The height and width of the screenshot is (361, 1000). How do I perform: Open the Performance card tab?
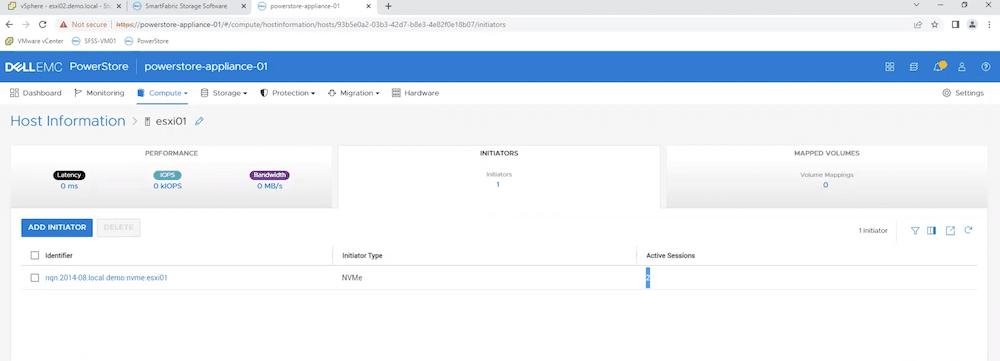(171, 176)
